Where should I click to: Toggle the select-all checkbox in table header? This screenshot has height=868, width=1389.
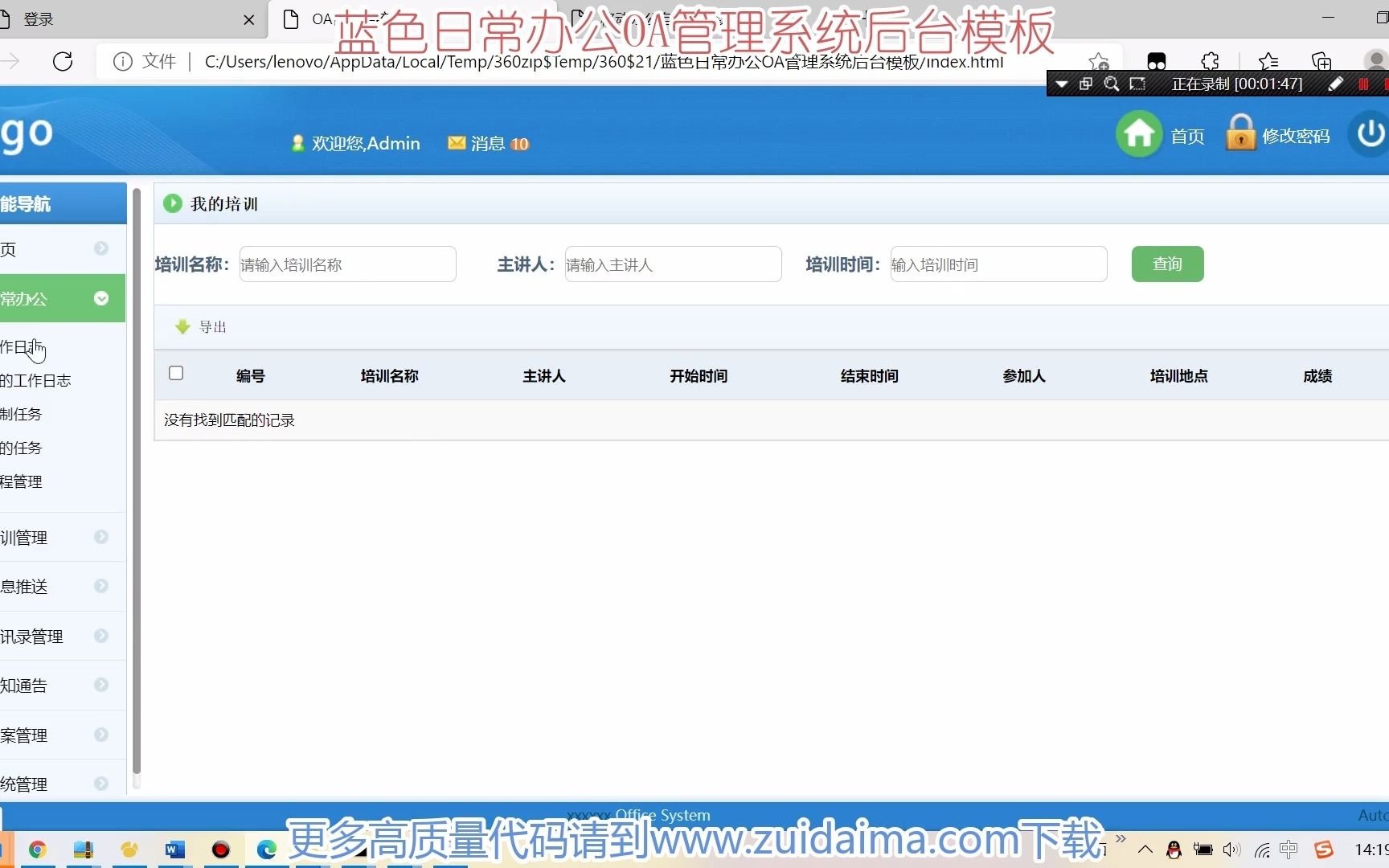coord(176,373)
